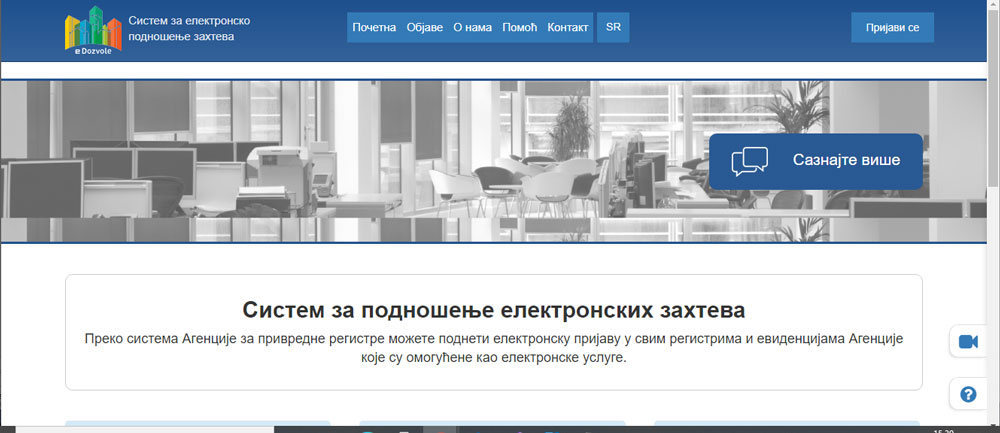Click the chat bubbles icon
Viewport: 1000px width, 433px height.
pyautogui.click(x=749, y=161)
